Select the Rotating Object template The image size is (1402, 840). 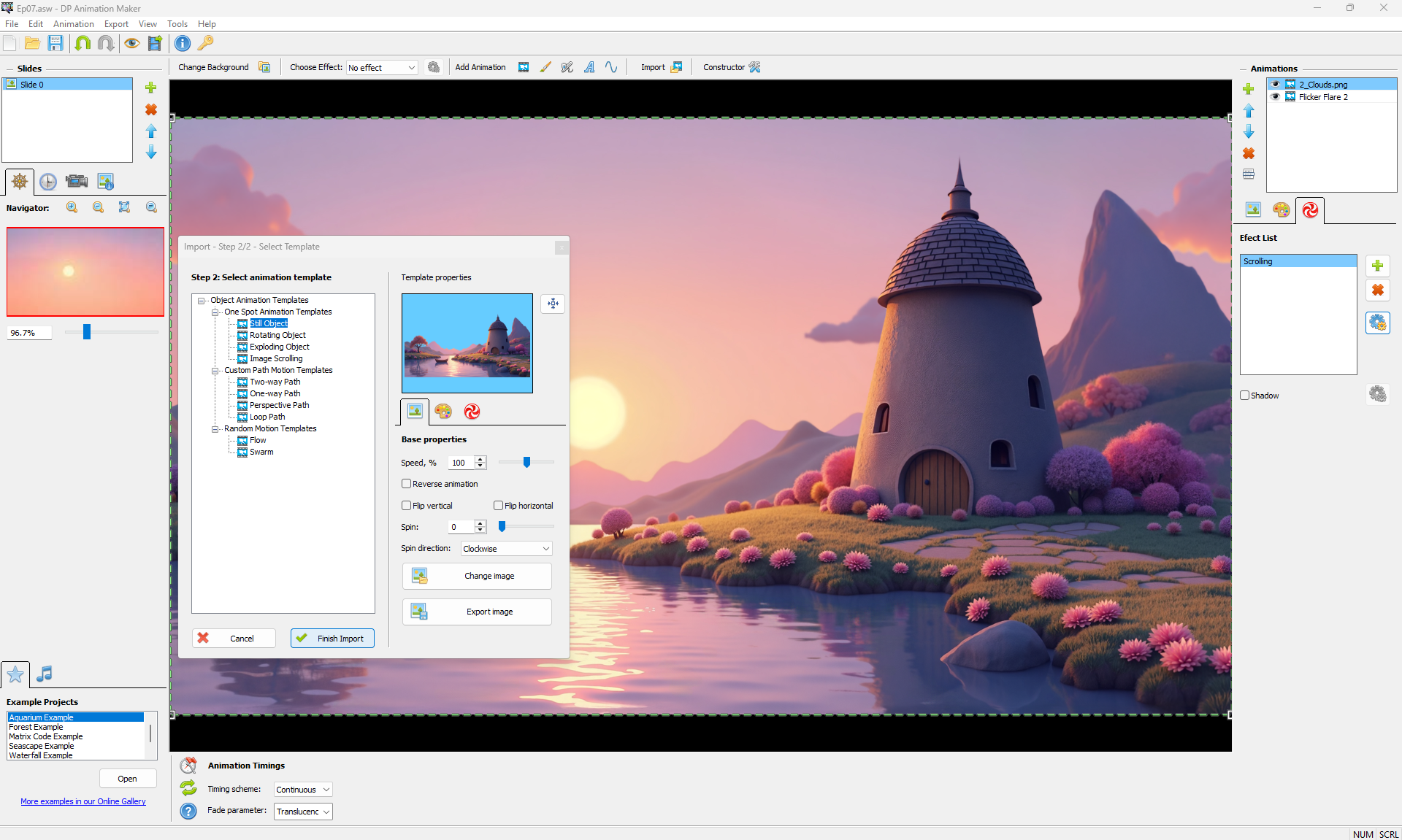click(277, 335)
